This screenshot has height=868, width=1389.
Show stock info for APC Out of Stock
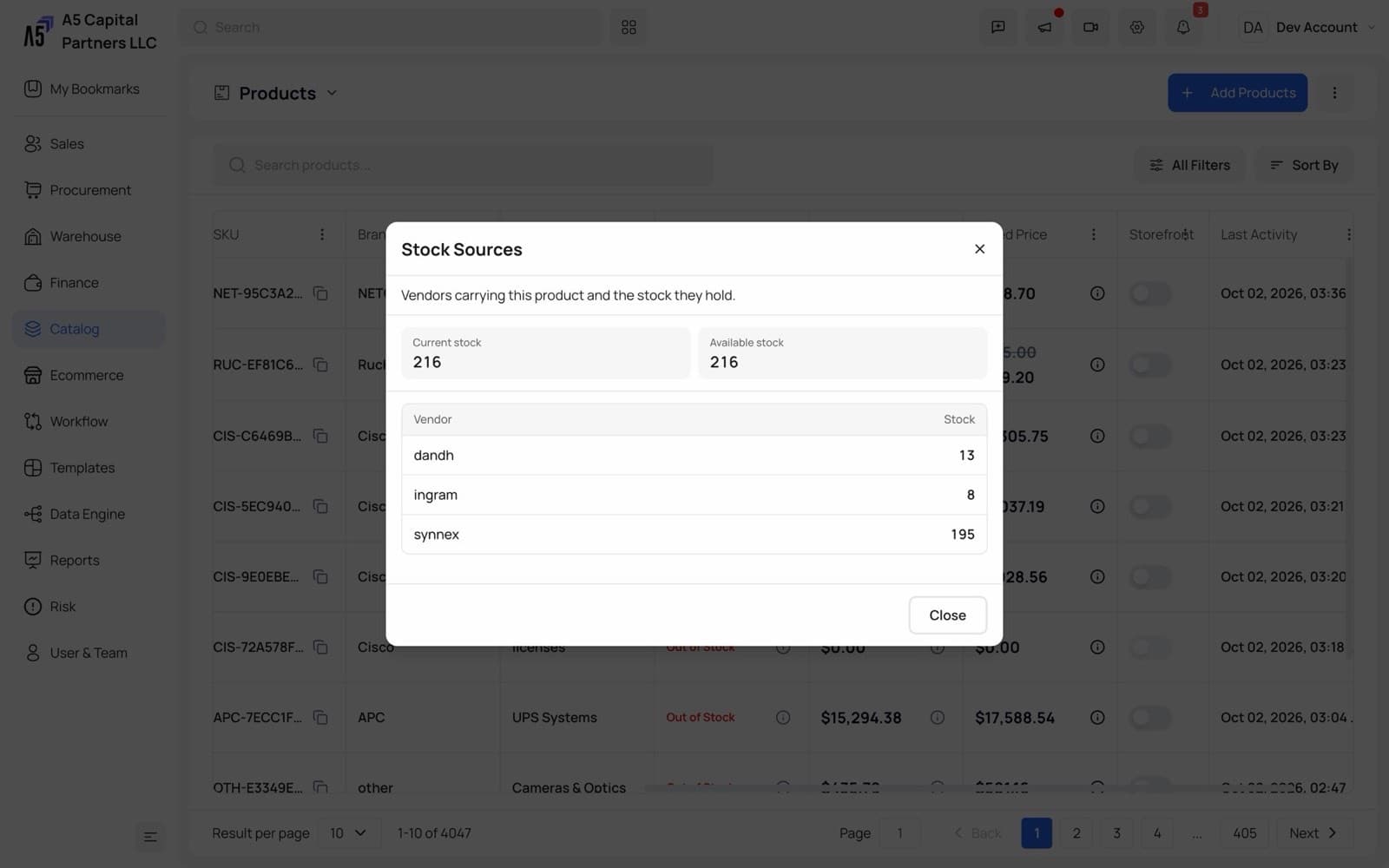point(783,717)
